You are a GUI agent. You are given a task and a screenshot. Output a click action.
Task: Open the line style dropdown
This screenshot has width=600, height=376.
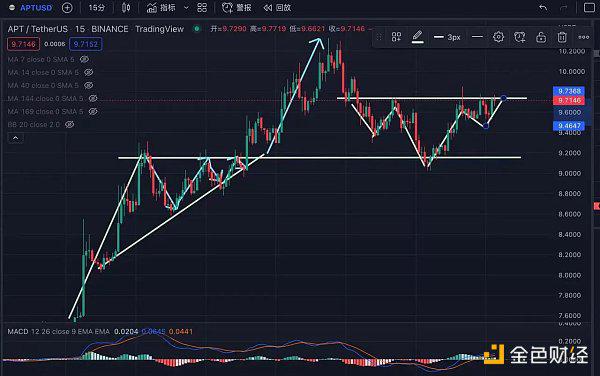click(477, 37)
